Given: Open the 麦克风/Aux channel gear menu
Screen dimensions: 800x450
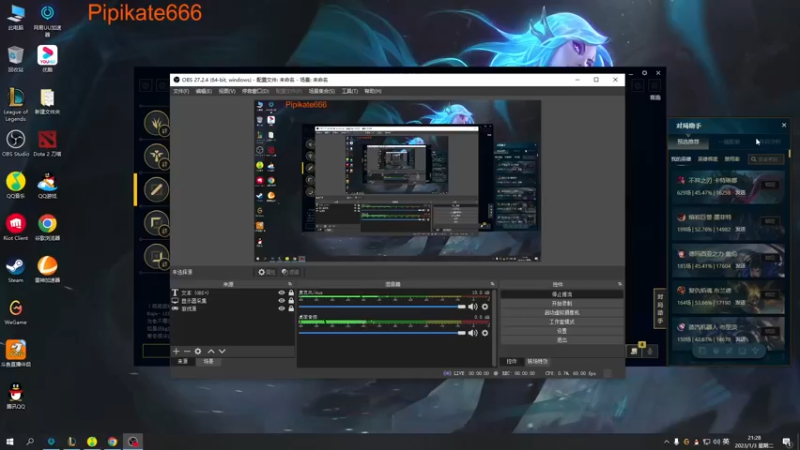Looking at the screenshot, I should [485, 307].
